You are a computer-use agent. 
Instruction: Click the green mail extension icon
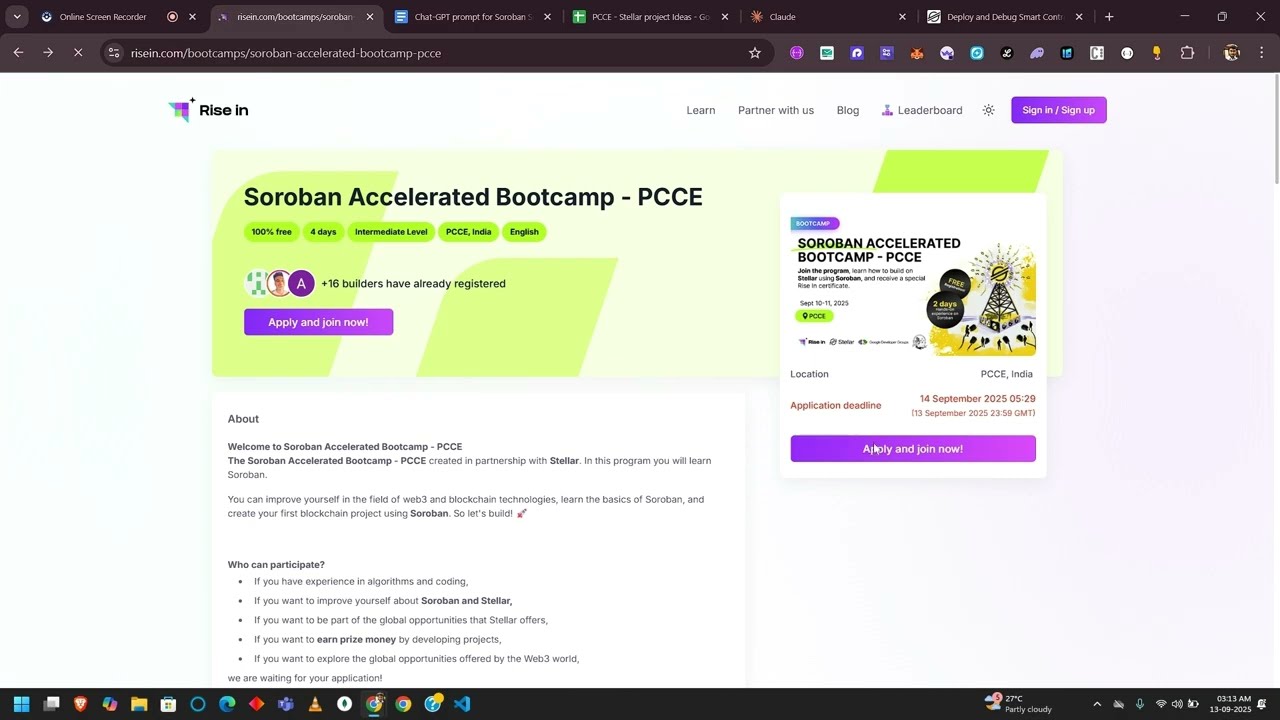pyautogui.click(x=827, y=53)
